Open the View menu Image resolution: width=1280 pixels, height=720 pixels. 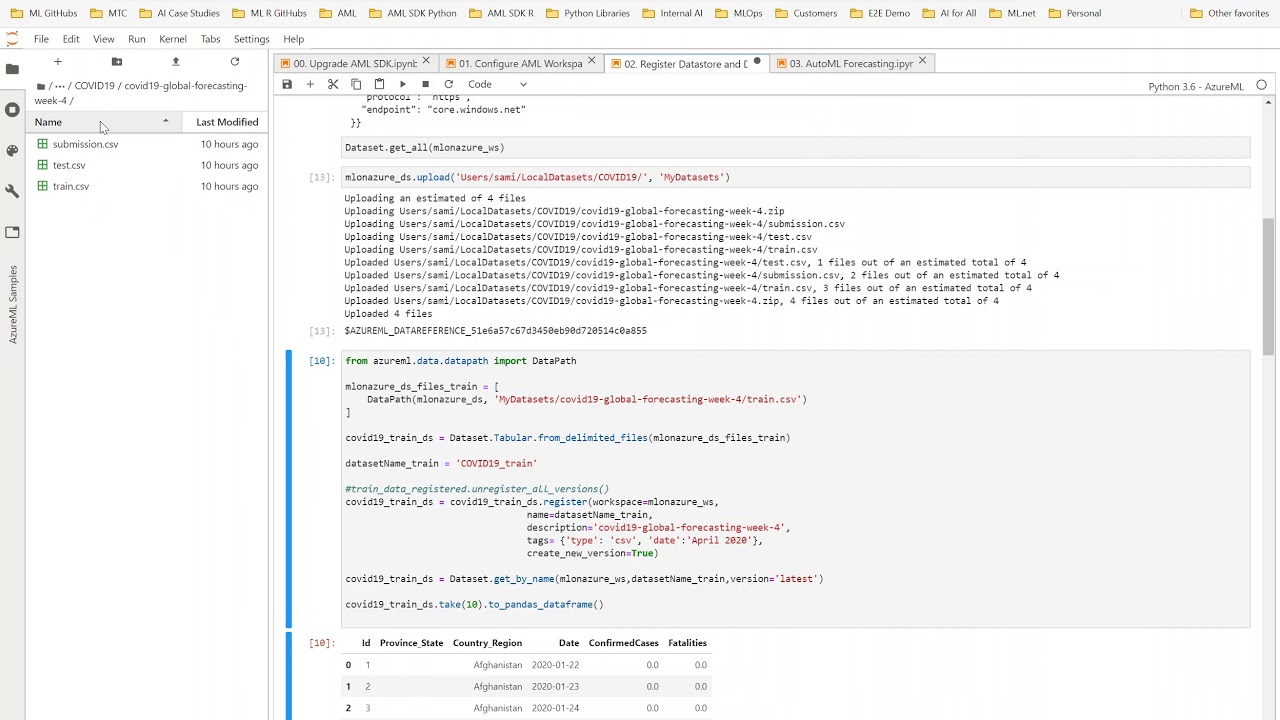[103, 39]
